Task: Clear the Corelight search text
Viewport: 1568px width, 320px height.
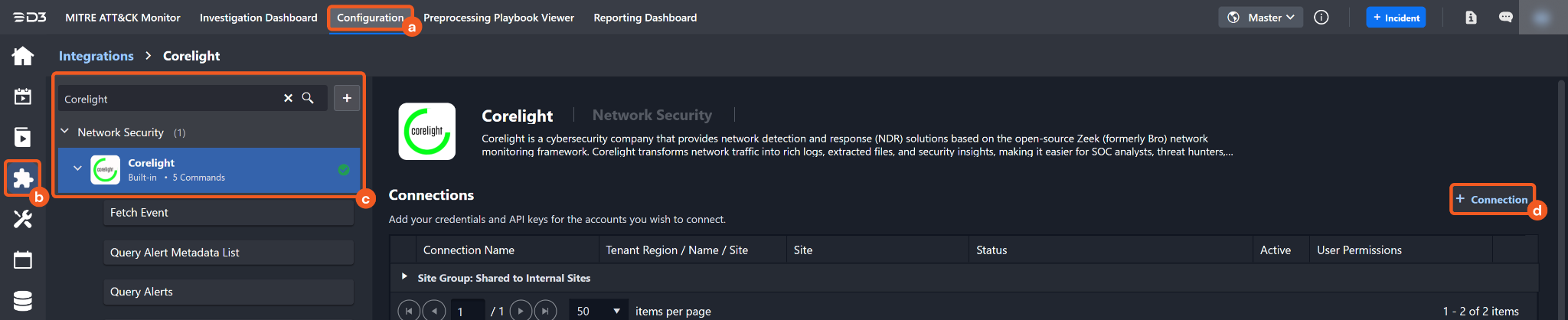Action: pyautogui.click(x=288, y=98)
